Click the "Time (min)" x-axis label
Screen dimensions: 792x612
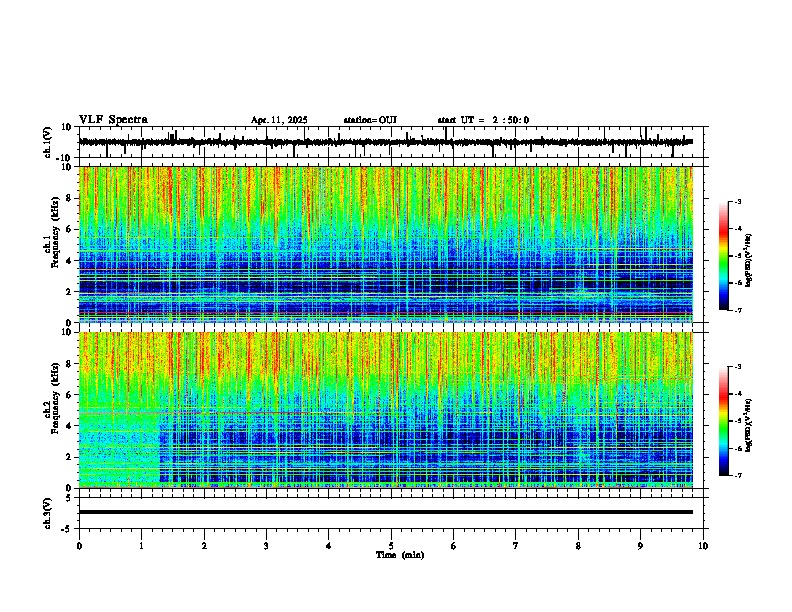400,555
